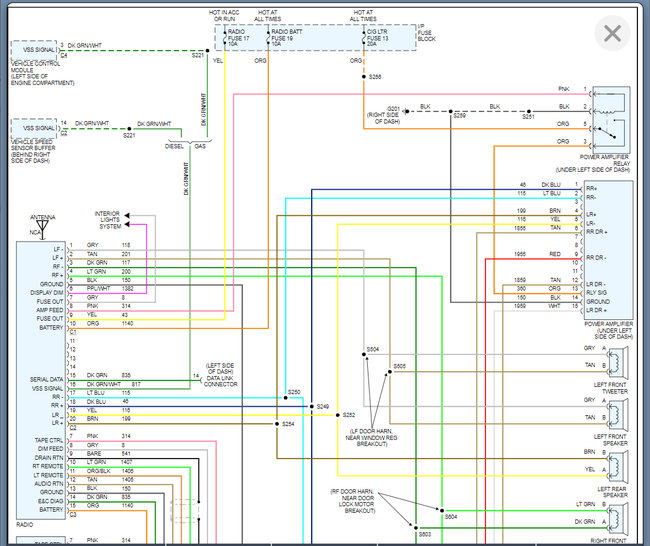Screen dimensions: 650x546
Task: Click the 'AUDIO RTN' pin label
Action: 49,483
